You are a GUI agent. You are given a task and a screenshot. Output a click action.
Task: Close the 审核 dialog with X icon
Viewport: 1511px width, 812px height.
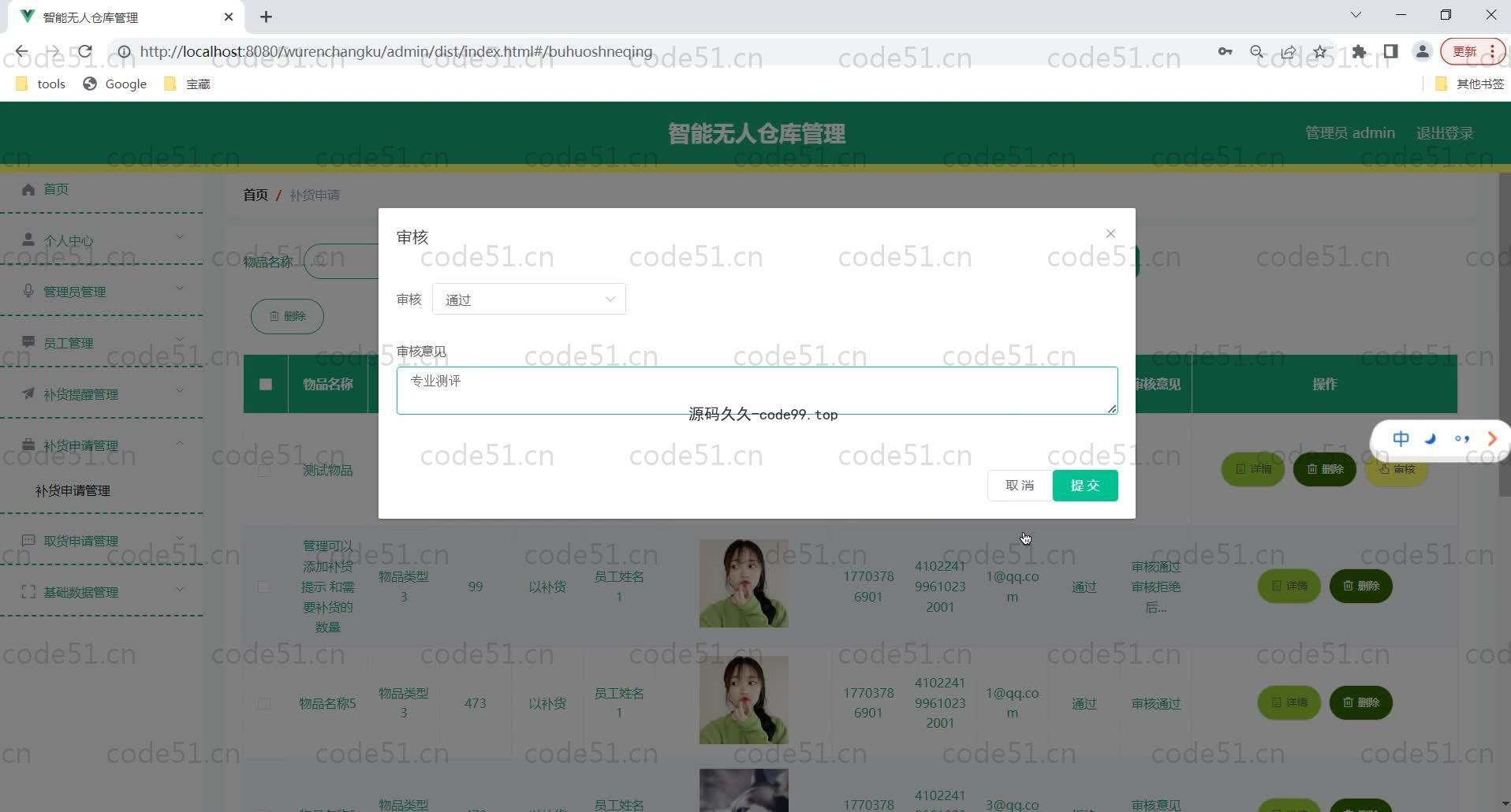pos(1110,233)
